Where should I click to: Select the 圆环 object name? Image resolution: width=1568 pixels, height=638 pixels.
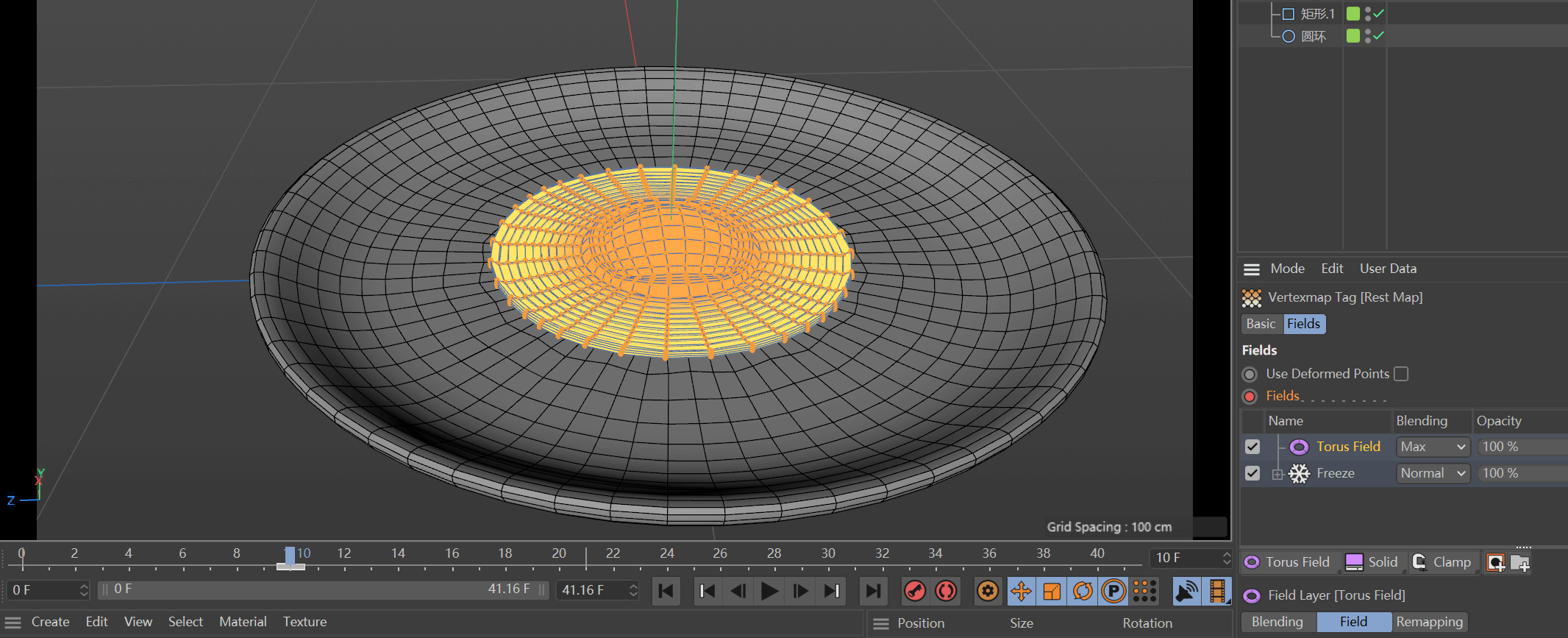(1314, 36)
